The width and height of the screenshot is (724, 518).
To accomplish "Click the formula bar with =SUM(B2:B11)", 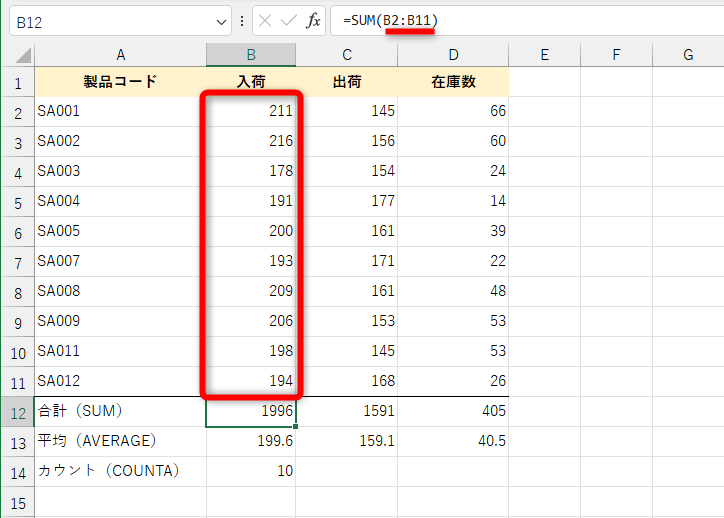I will [527, 21].
